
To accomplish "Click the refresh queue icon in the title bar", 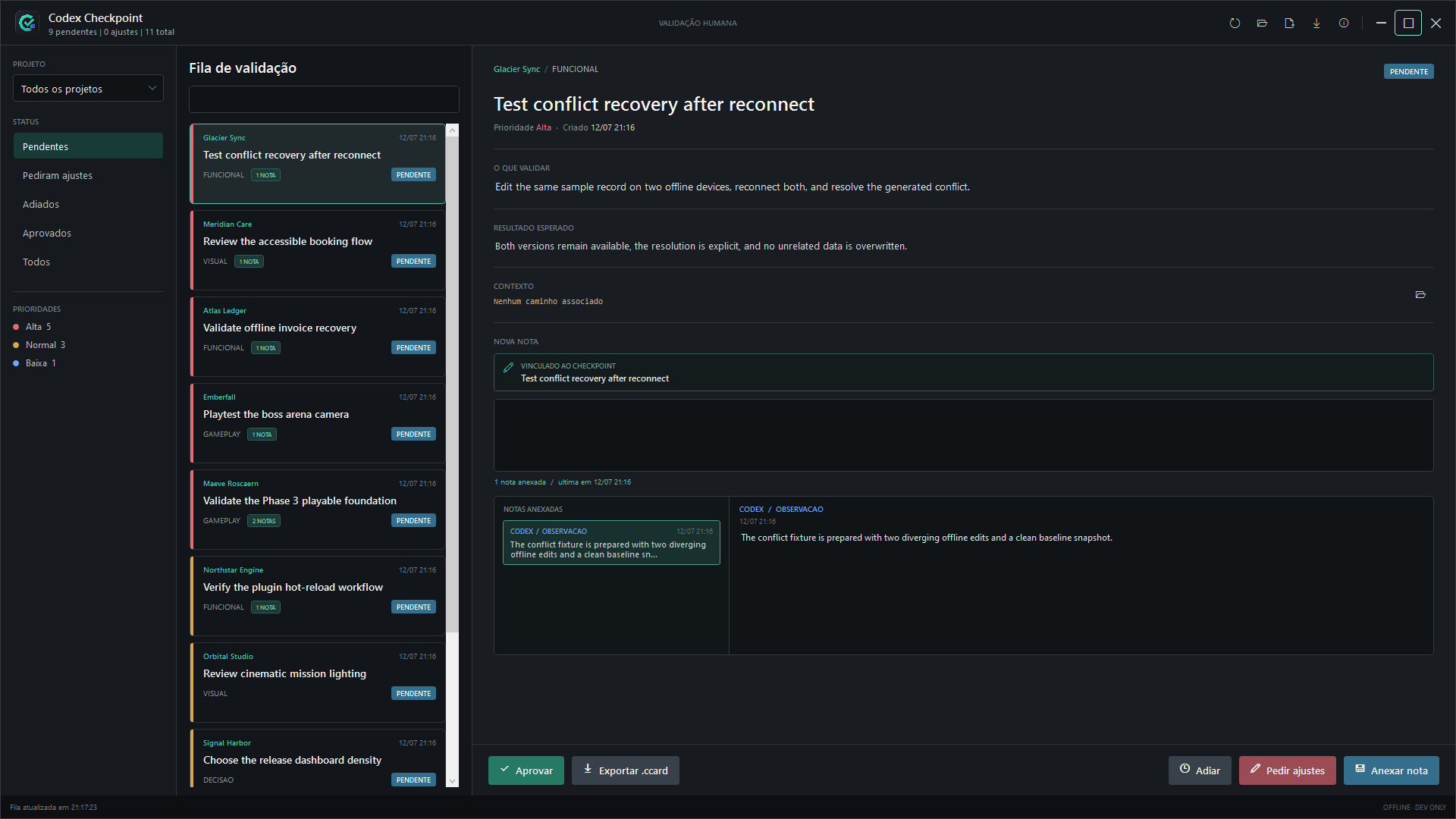I will (1235, 24).
